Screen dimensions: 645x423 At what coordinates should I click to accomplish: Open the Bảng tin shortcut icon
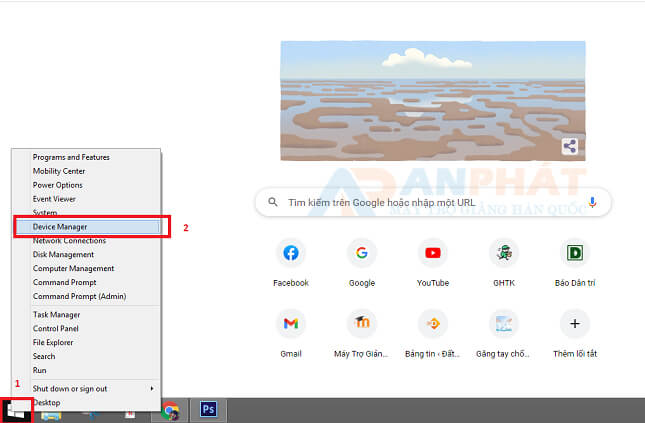[x=433, y=323]
